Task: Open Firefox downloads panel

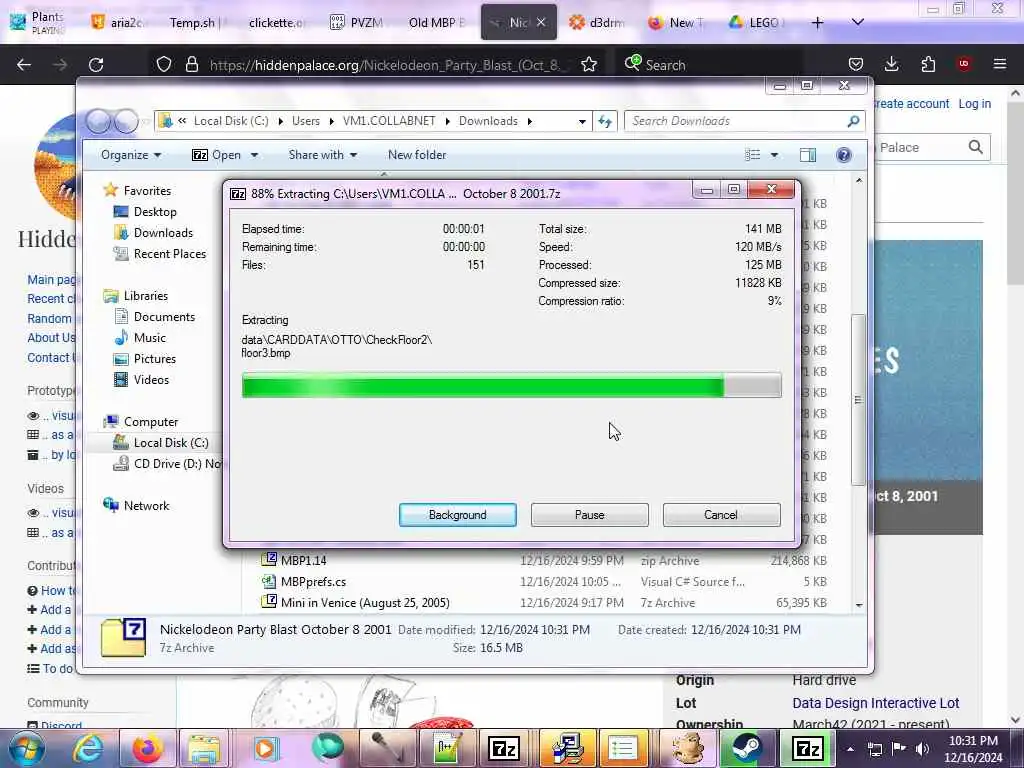Action: (891, 64)
